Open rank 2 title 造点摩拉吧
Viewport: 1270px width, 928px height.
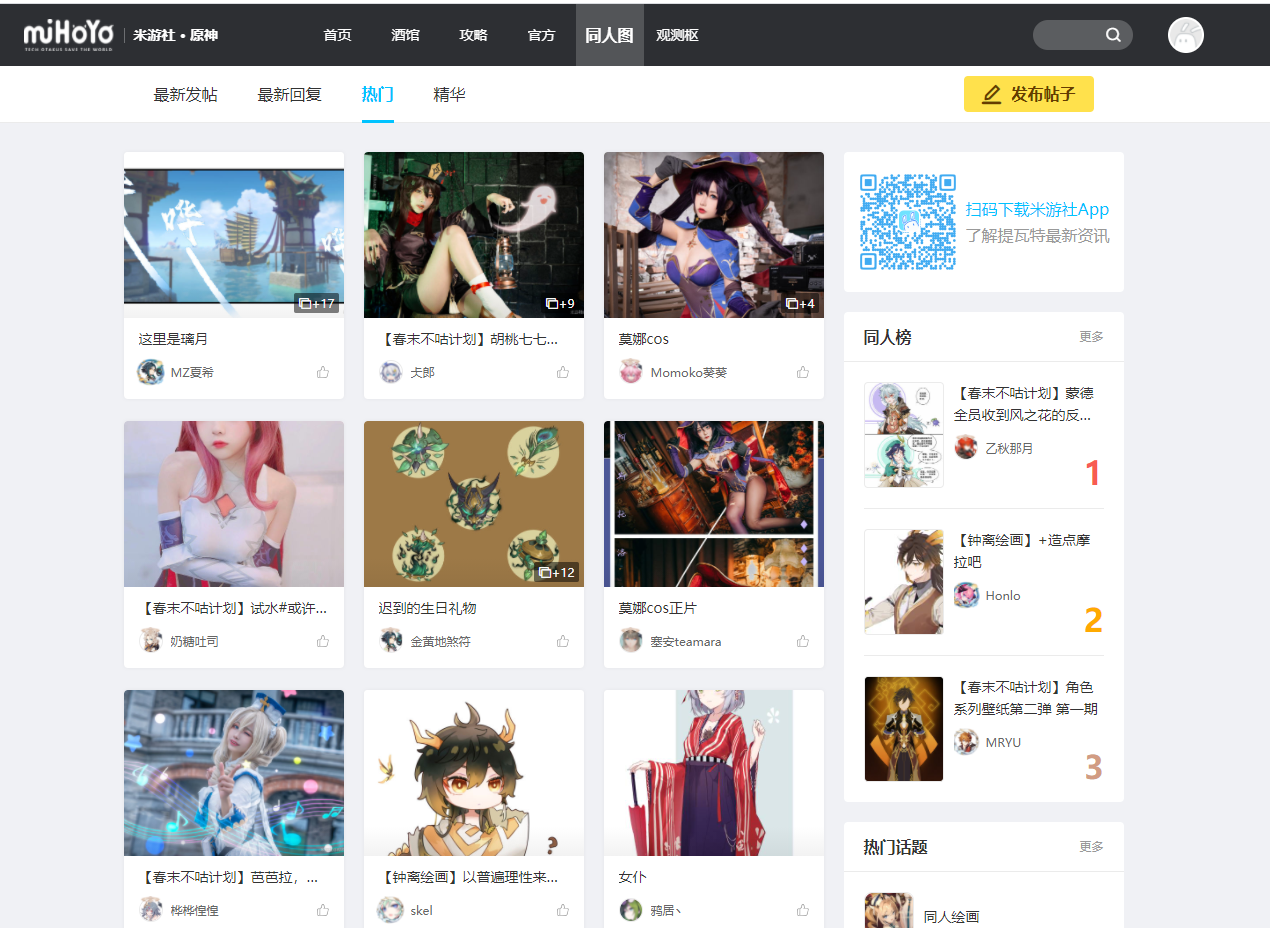(x=1022, y=551)
